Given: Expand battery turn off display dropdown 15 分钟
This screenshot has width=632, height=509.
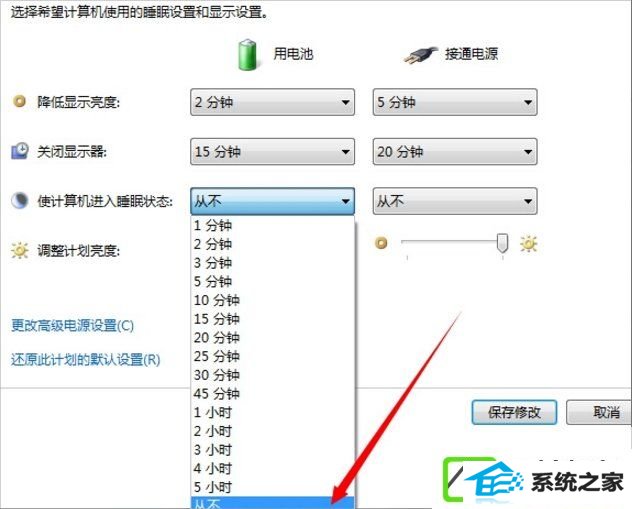Looking at the screenshot, I should 272,152.
